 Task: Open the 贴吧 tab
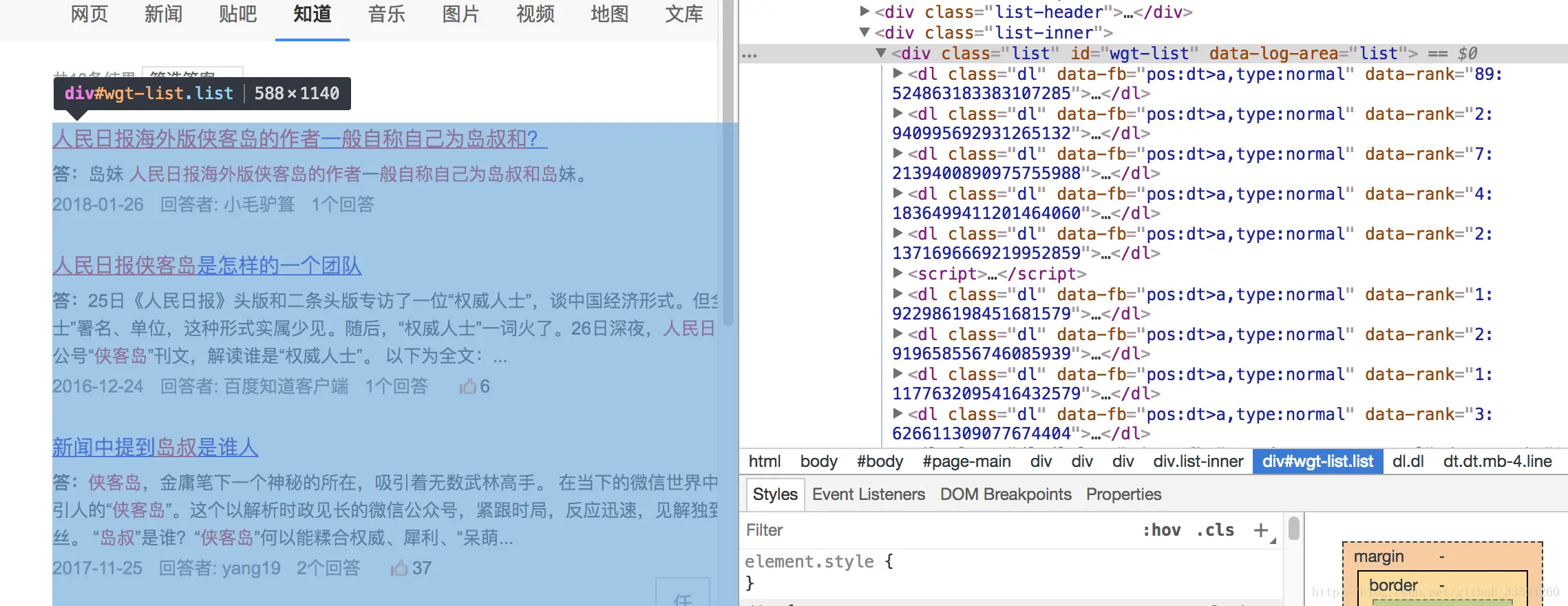238,14
